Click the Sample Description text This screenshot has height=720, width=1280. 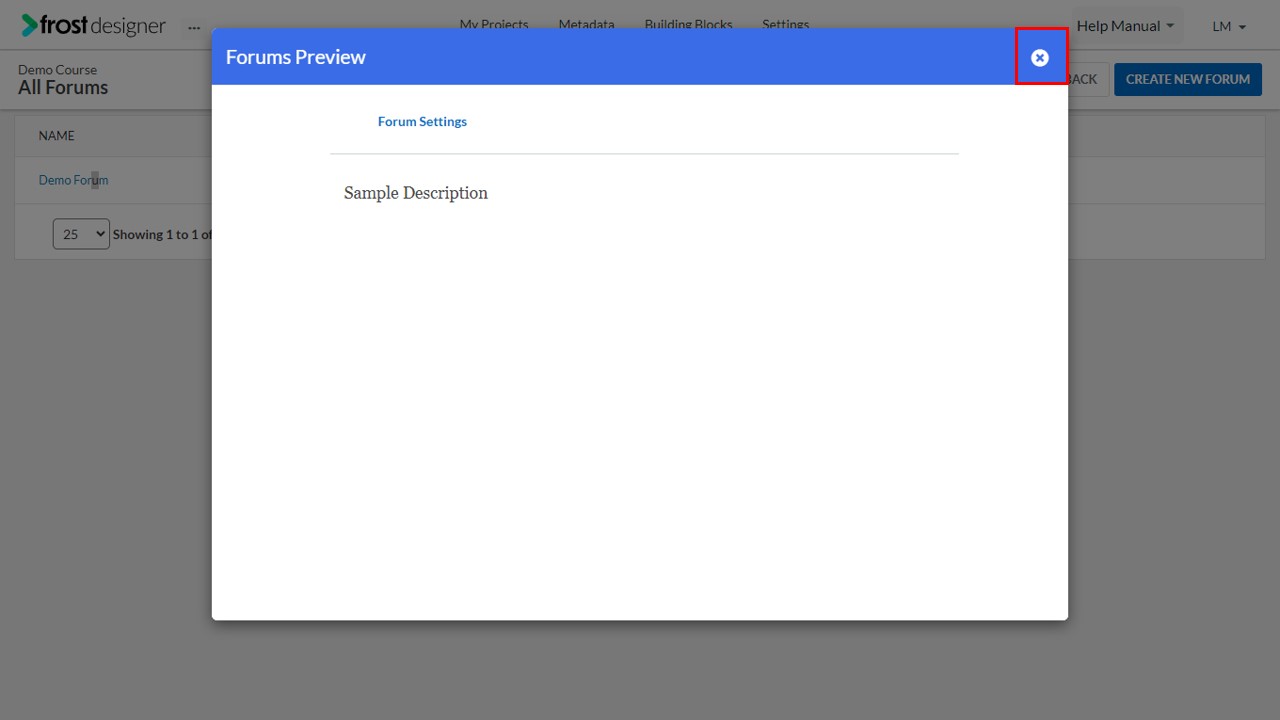(416, 193)
